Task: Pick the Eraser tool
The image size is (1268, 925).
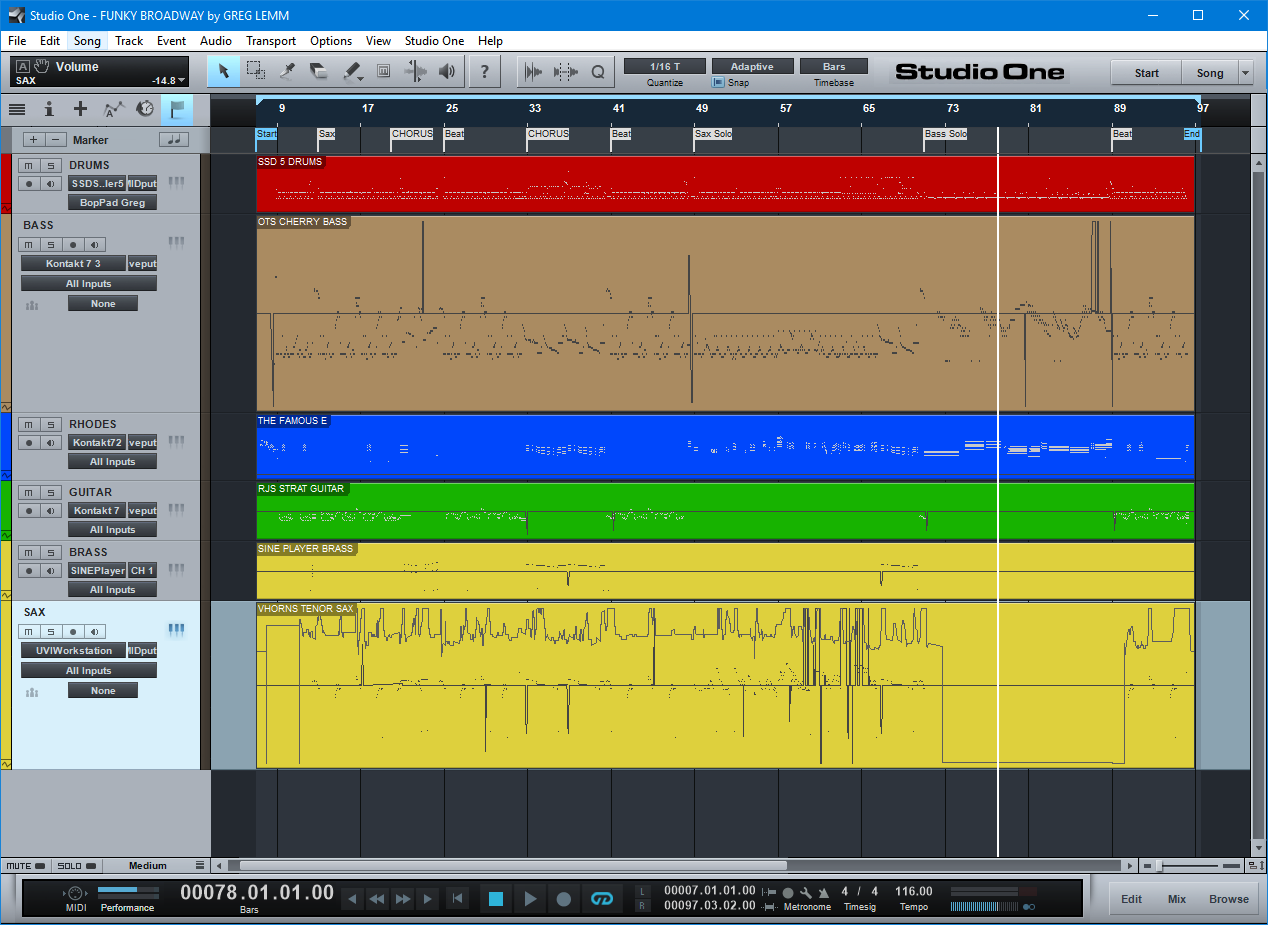Action: click(x=319, y=71)
